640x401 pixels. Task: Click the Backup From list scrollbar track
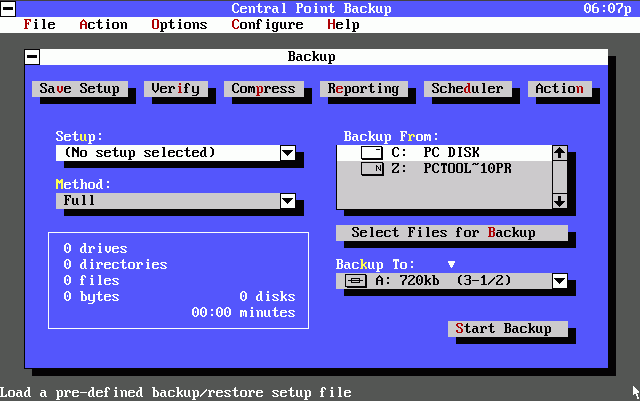[560, 177]
